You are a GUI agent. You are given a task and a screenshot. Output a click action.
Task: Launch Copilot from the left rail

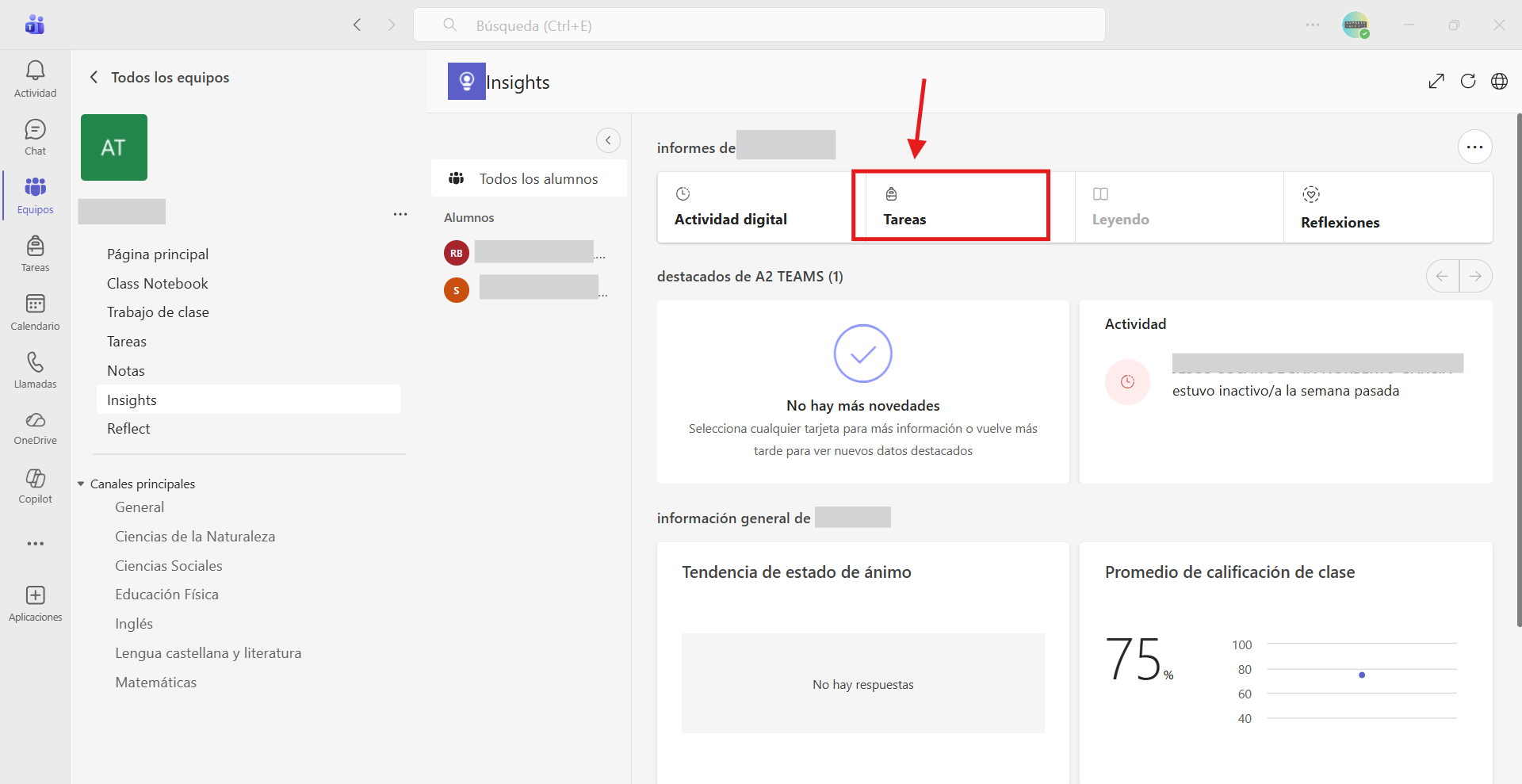pos(35,486)
